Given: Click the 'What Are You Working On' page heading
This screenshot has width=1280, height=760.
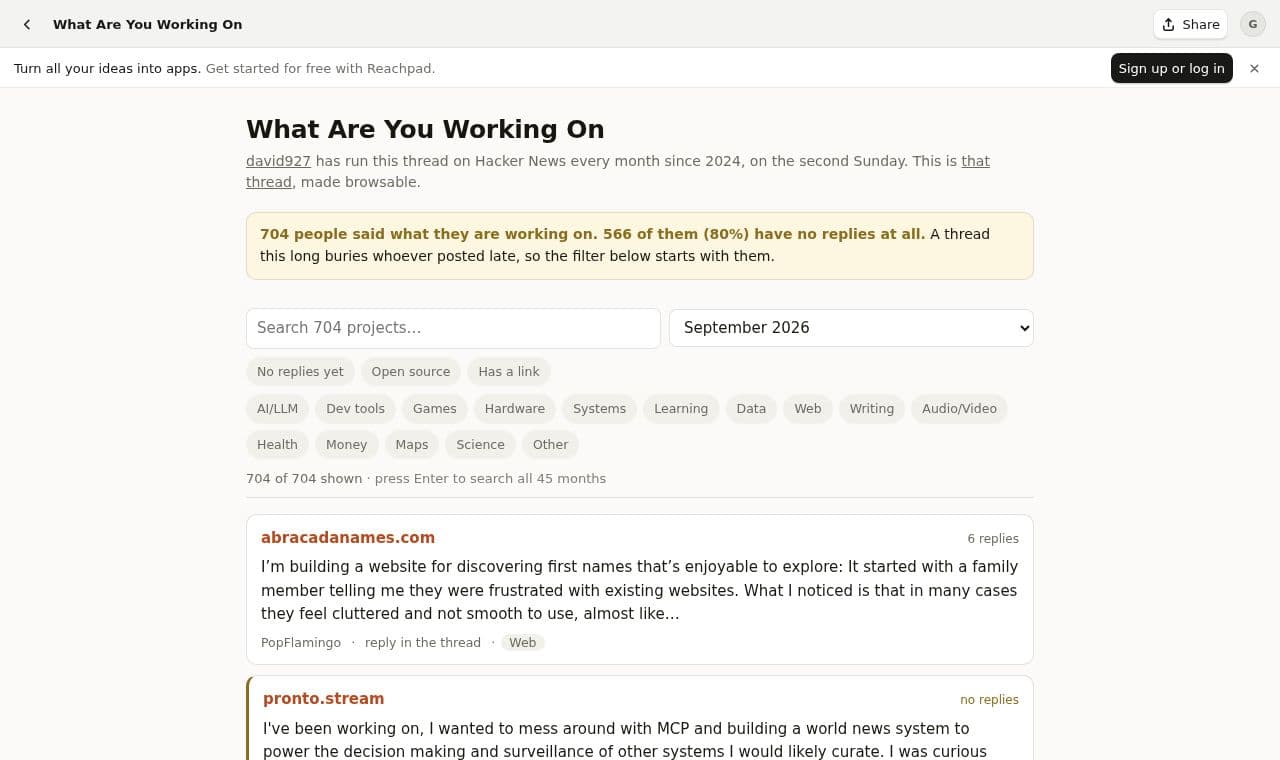Looking at the screenshot, I should tap(425, 130).
